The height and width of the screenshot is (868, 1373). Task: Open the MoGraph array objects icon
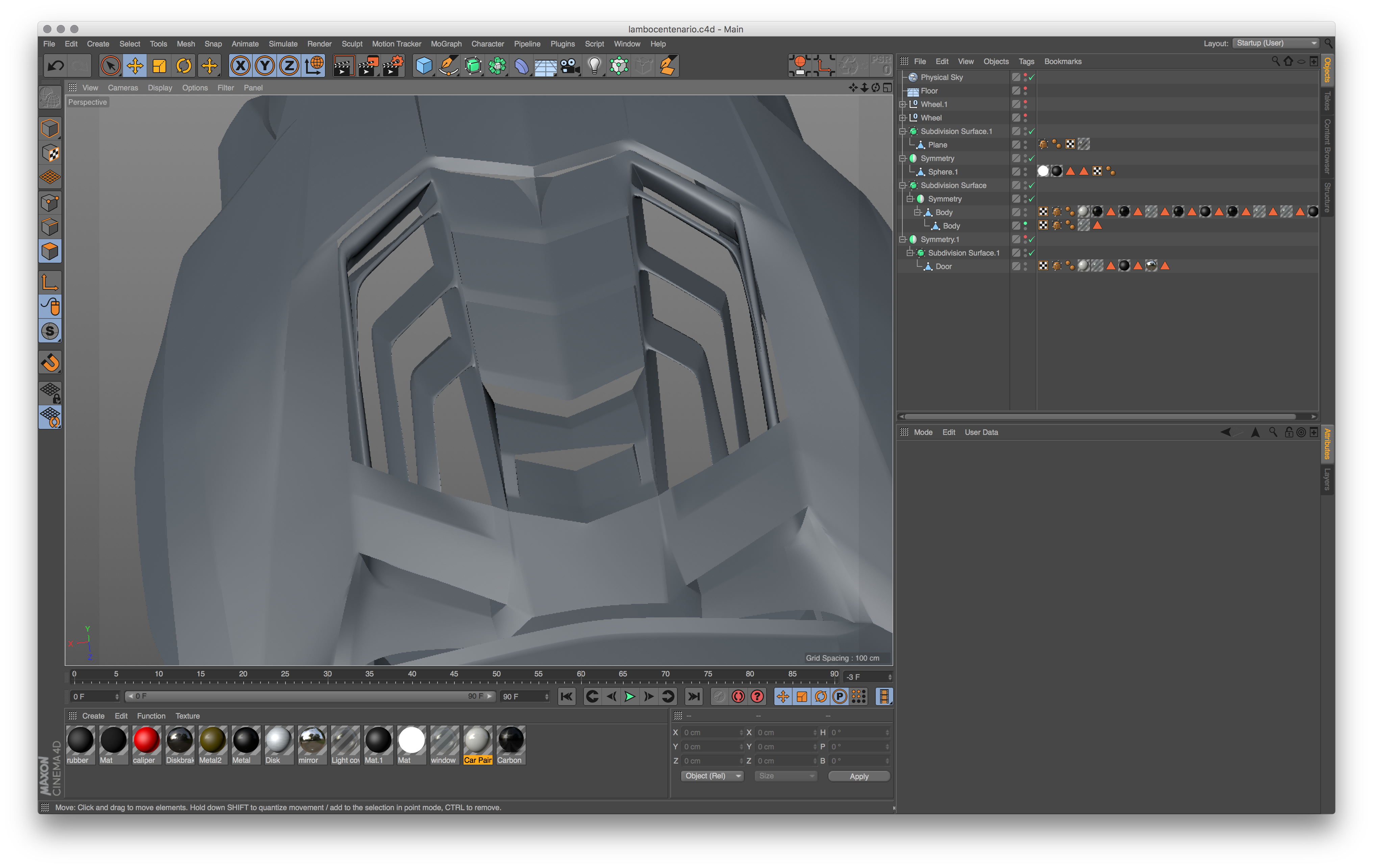pos(497,66)
